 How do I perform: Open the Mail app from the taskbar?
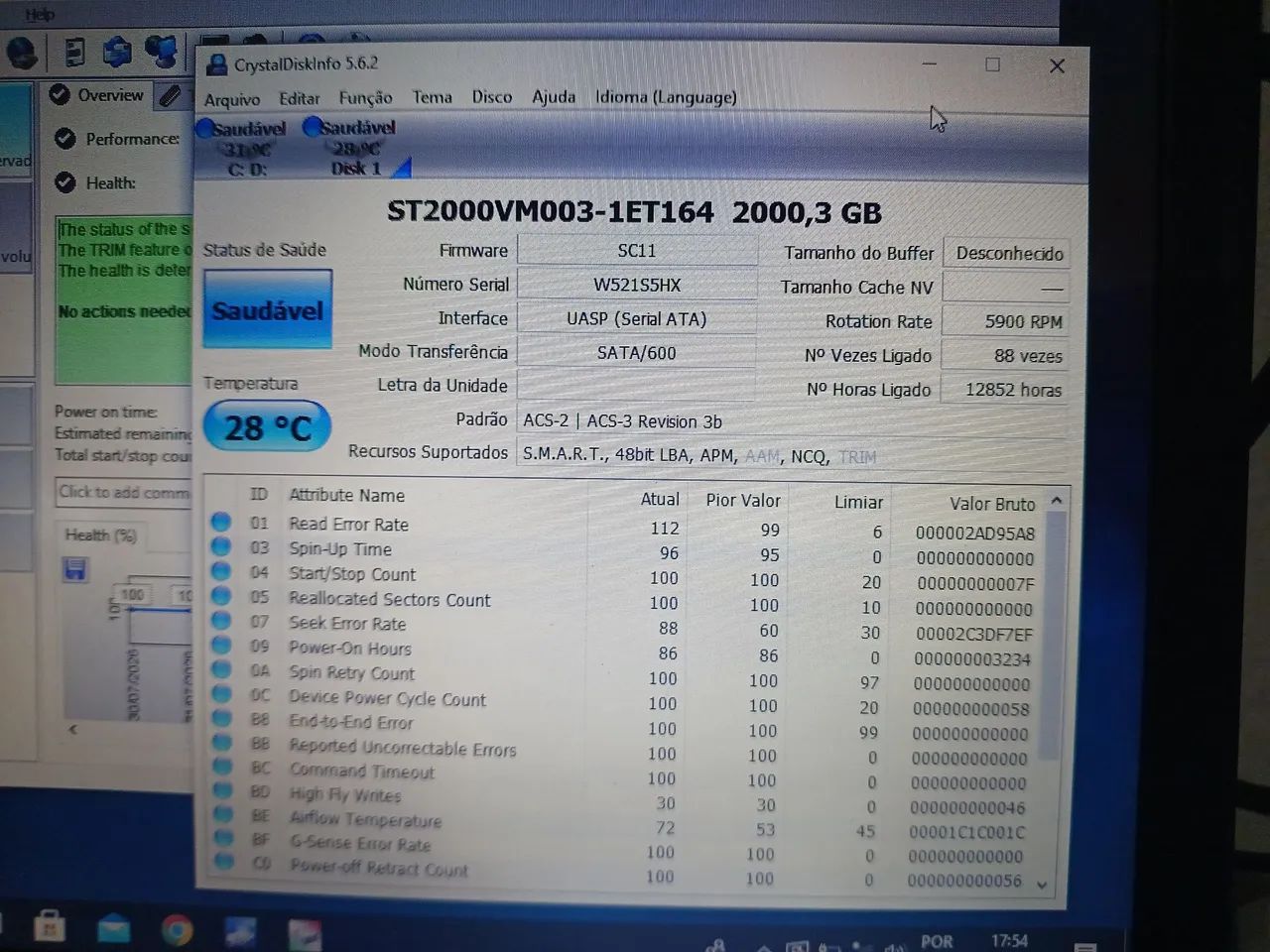113,930
